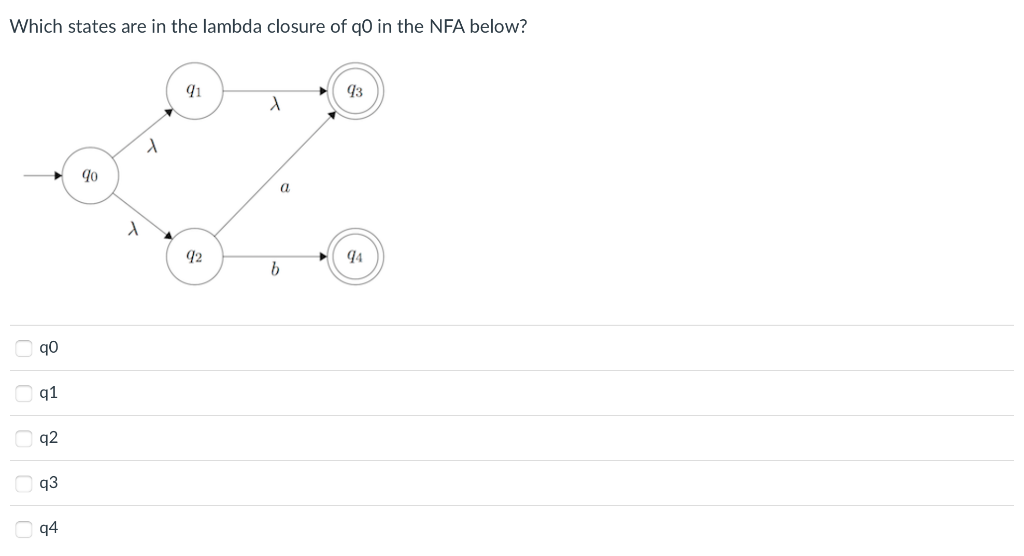Click the q3 option label text

pos(49,483)
